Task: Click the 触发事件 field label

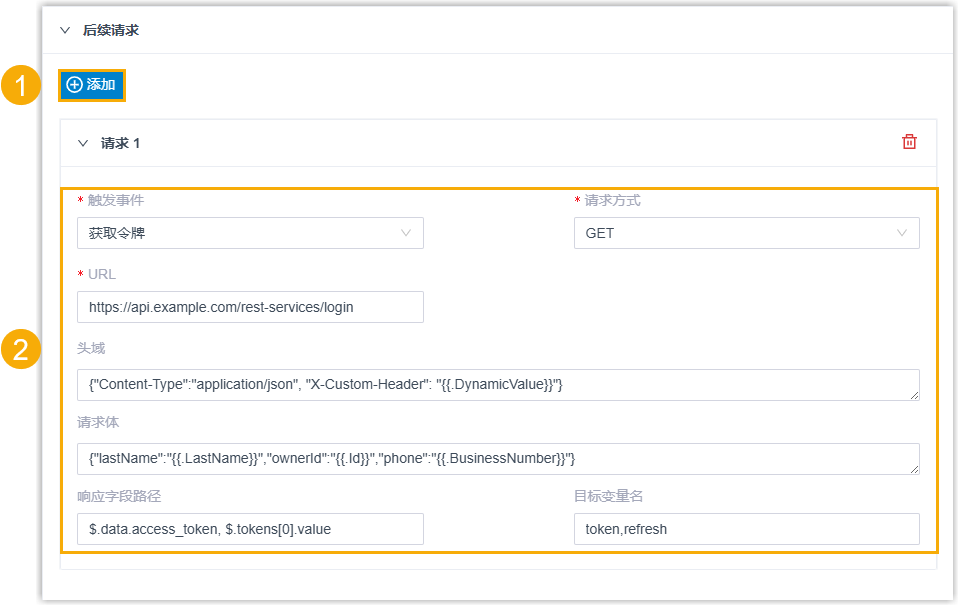Action: tap(116, 200)
